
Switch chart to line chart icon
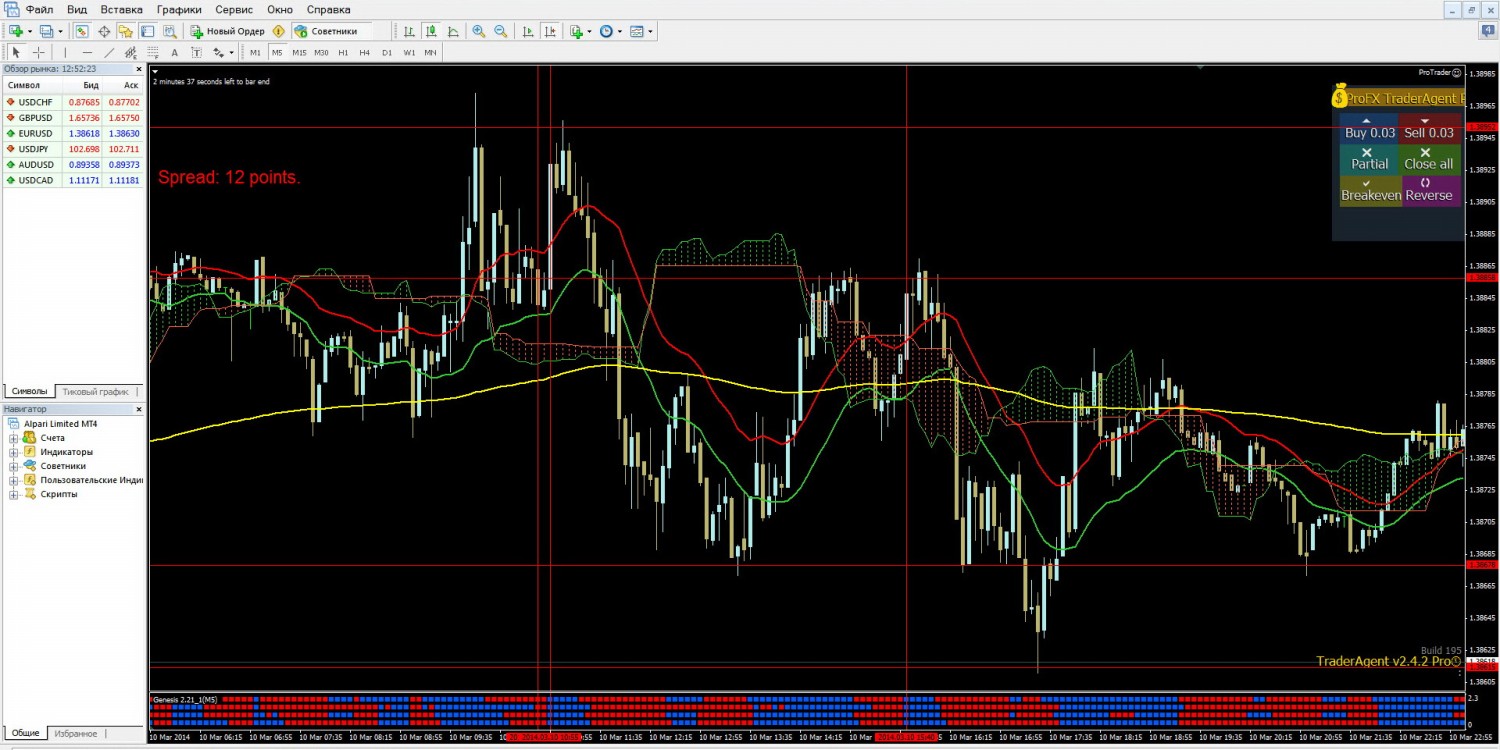453,31
